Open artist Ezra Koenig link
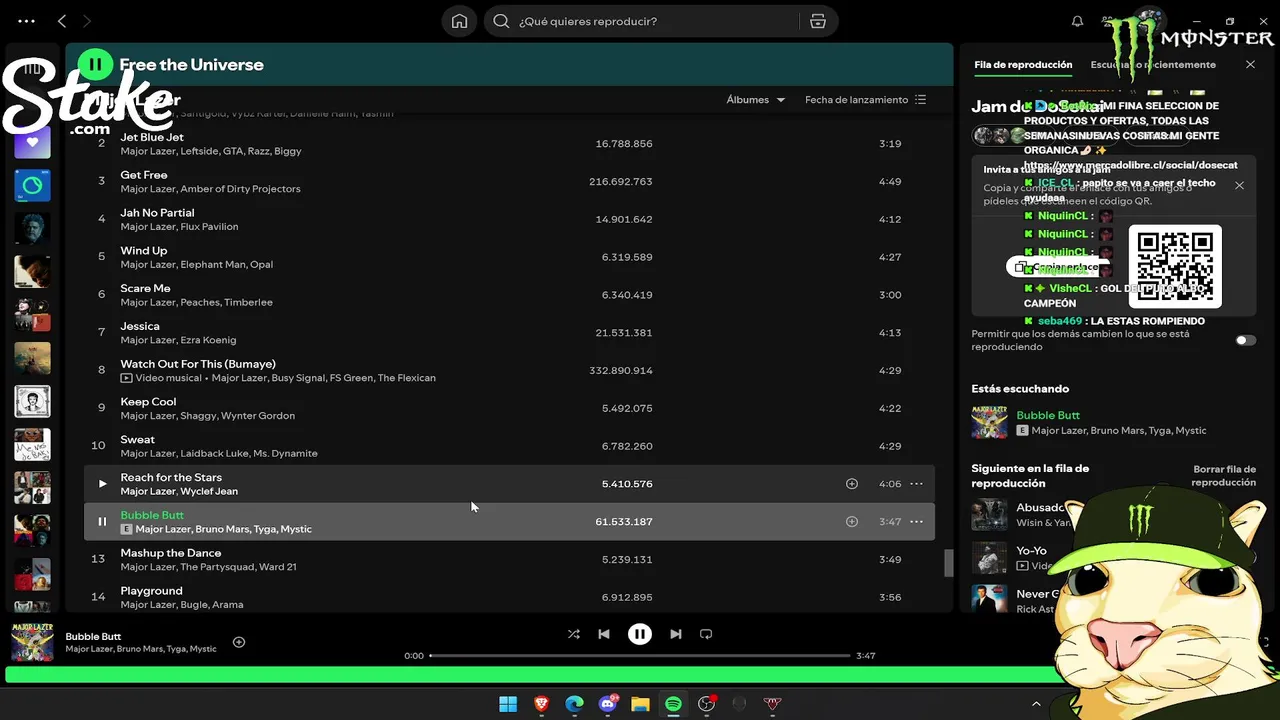The image size is (1280, 720). 208,340
